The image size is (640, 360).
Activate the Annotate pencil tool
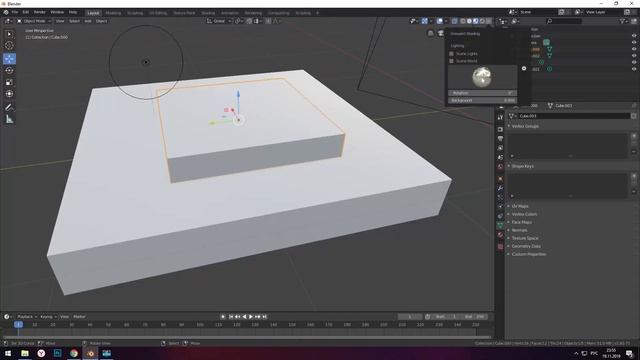[9, 107]
